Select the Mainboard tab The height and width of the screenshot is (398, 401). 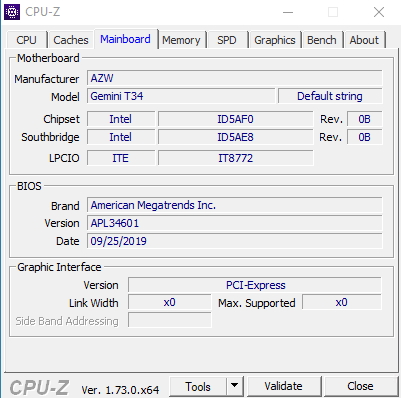pos(125,39)
